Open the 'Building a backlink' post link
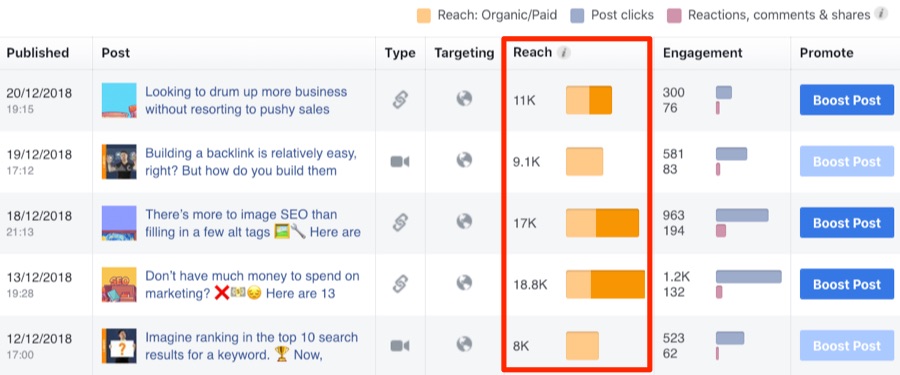Screen dimensions: 900x375 tap(251, 162)
